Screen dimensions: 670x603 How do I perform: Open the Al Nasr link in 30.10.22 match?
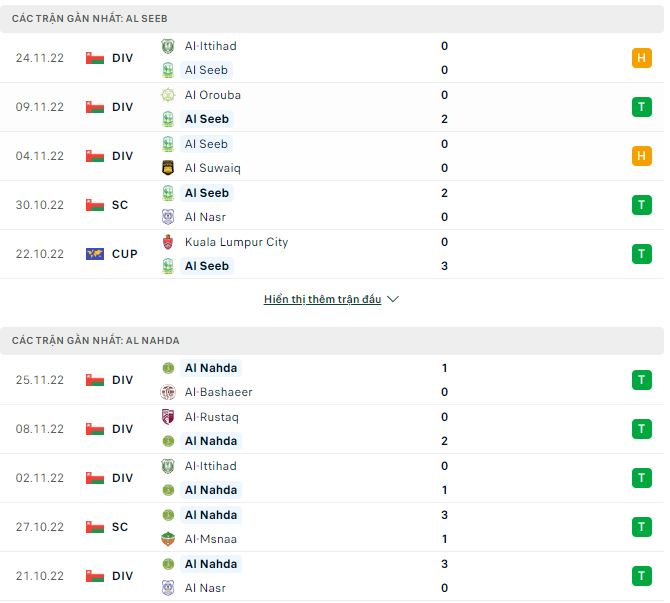tap(205, 217)
